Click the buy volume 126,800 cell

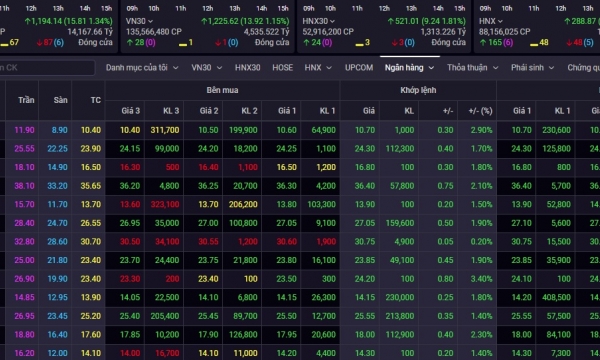[x=243, y=335]
